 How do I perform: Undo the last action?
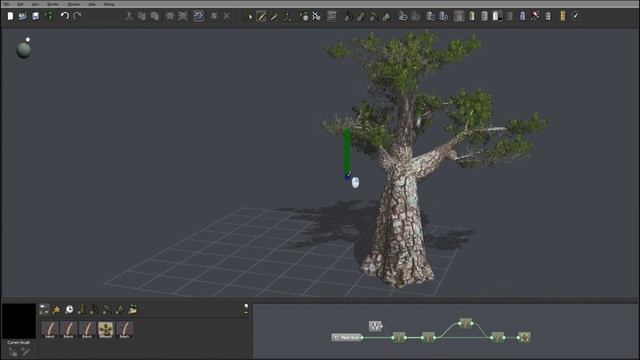tap(64, 16)
